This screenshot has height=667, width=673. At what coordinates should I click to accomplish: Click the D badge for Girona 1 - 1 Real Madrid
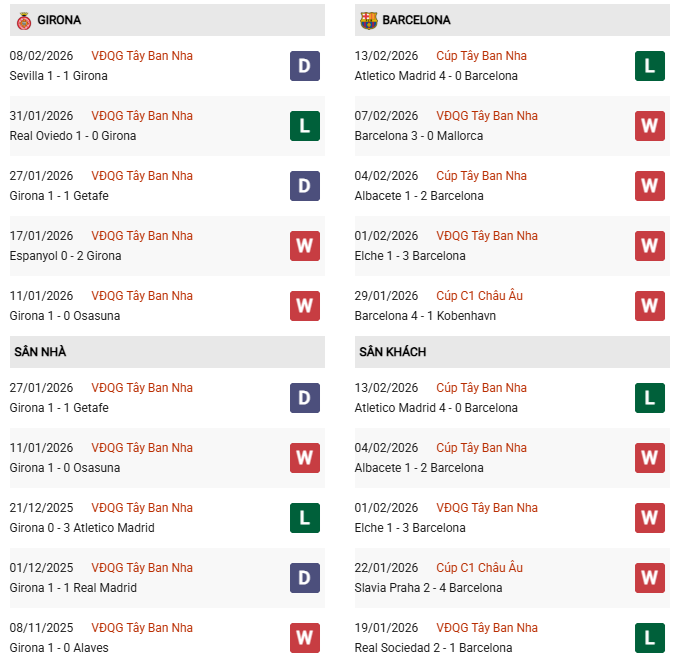305,578
